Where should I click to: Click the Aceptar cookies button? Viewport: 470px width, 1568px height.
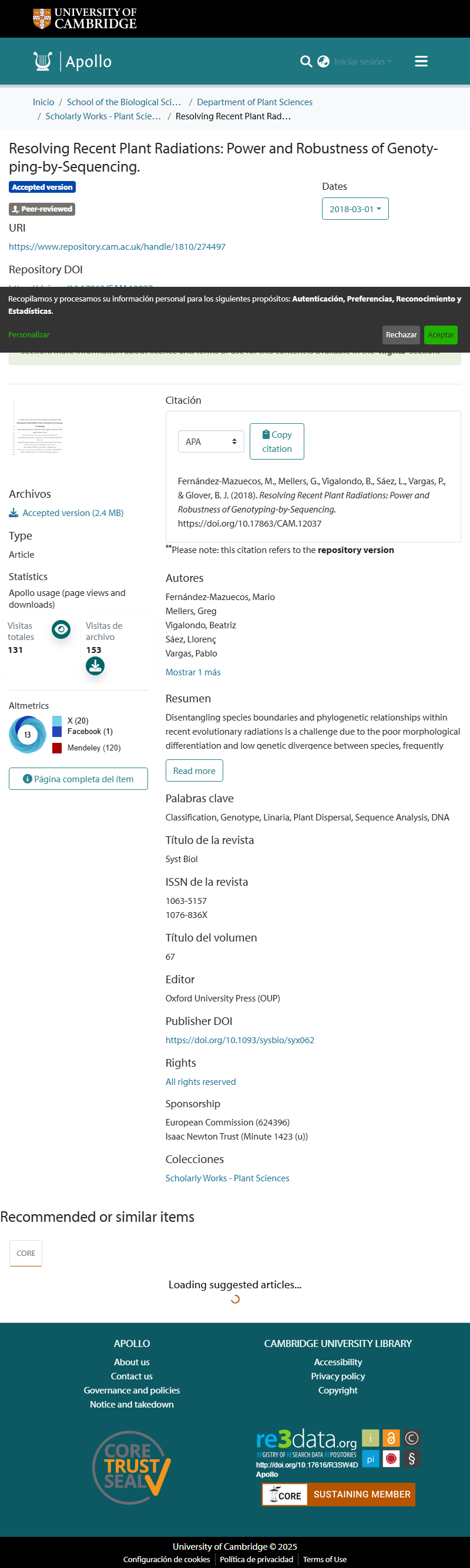(x=441, y=335)
